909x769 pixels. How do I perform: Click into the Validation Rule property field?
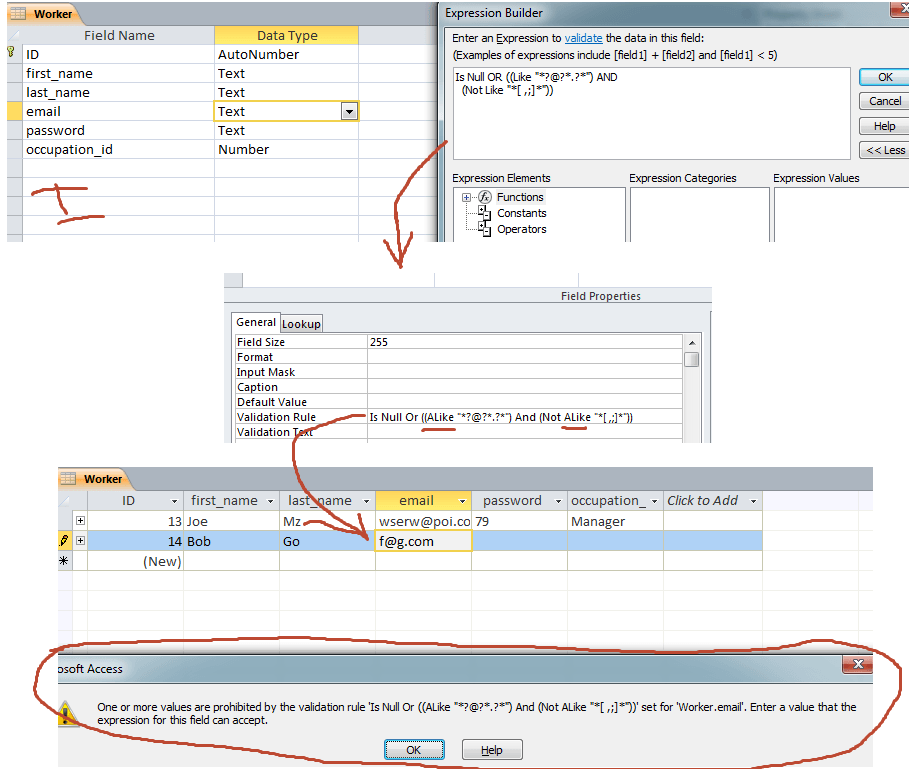(x=523, y=417)
